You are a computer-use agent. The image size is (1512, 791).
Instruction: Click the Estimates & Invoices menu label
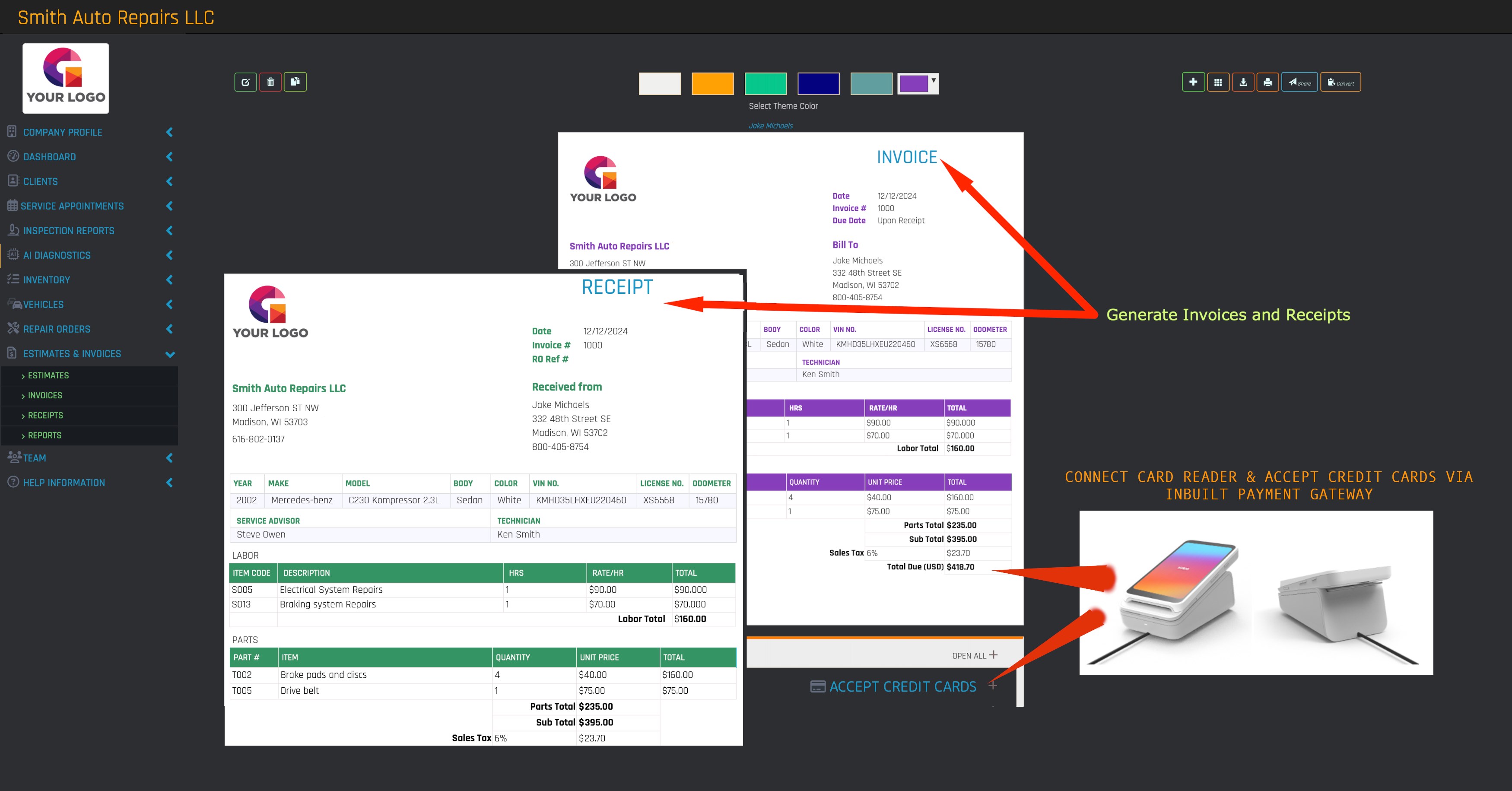(x=72, y=354)
